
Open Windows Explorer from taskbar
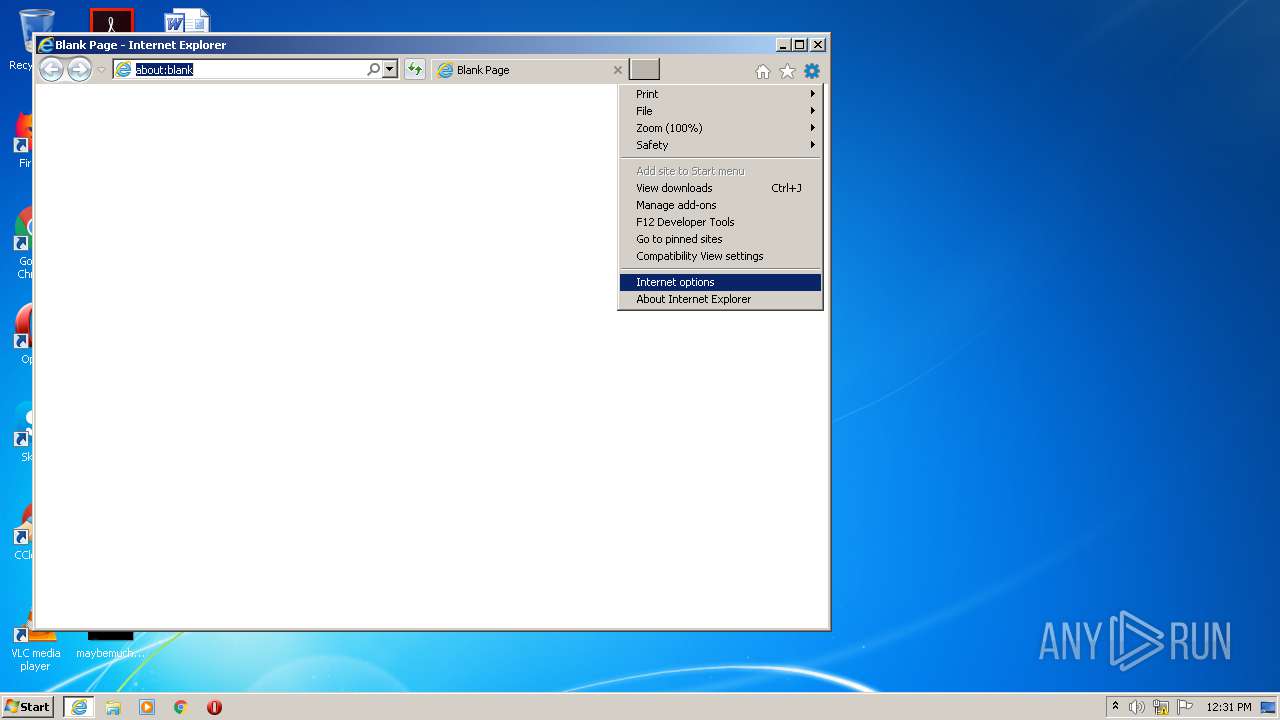tap(113, 707)
